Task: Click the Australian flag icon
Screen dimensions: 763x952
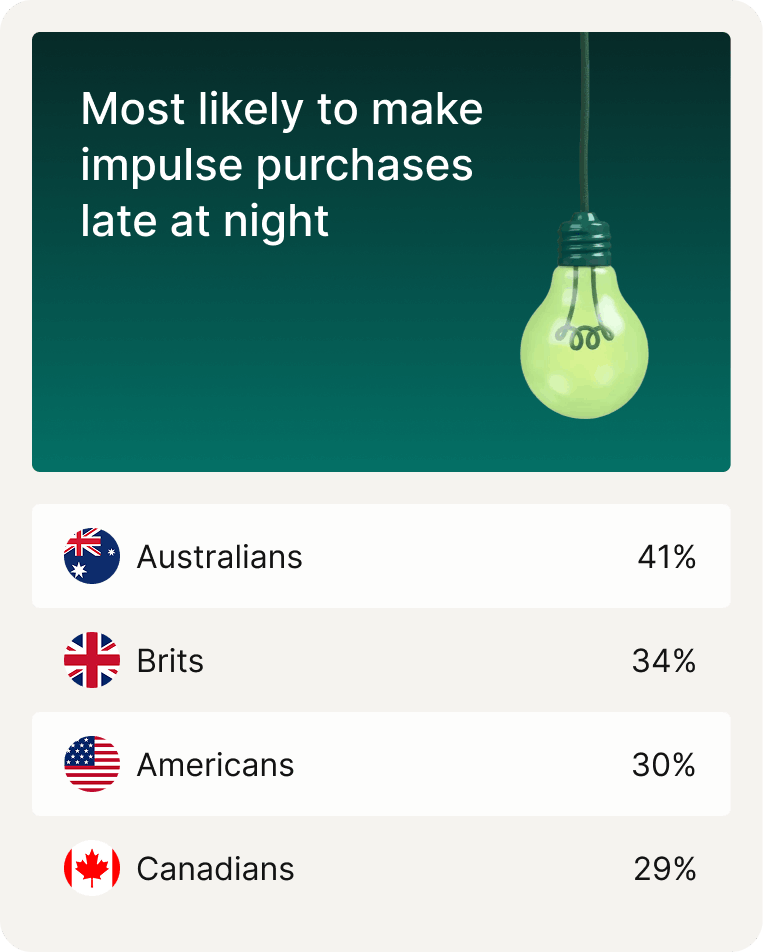Action: 92,556
